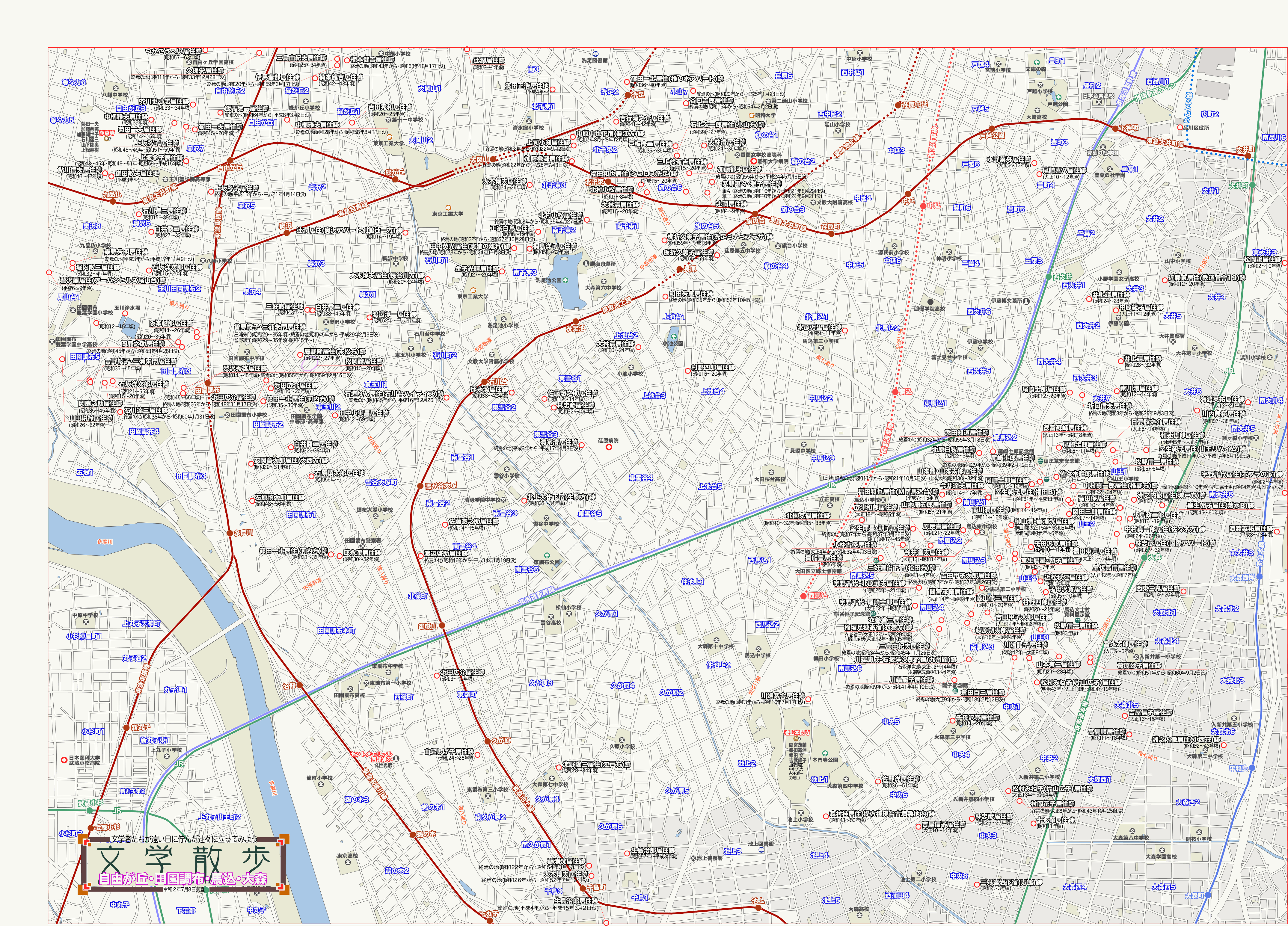Select the 洗足池 station marker
This screenshot has width=1288, height=926.
pyautogui.click(x=575, y=321)
